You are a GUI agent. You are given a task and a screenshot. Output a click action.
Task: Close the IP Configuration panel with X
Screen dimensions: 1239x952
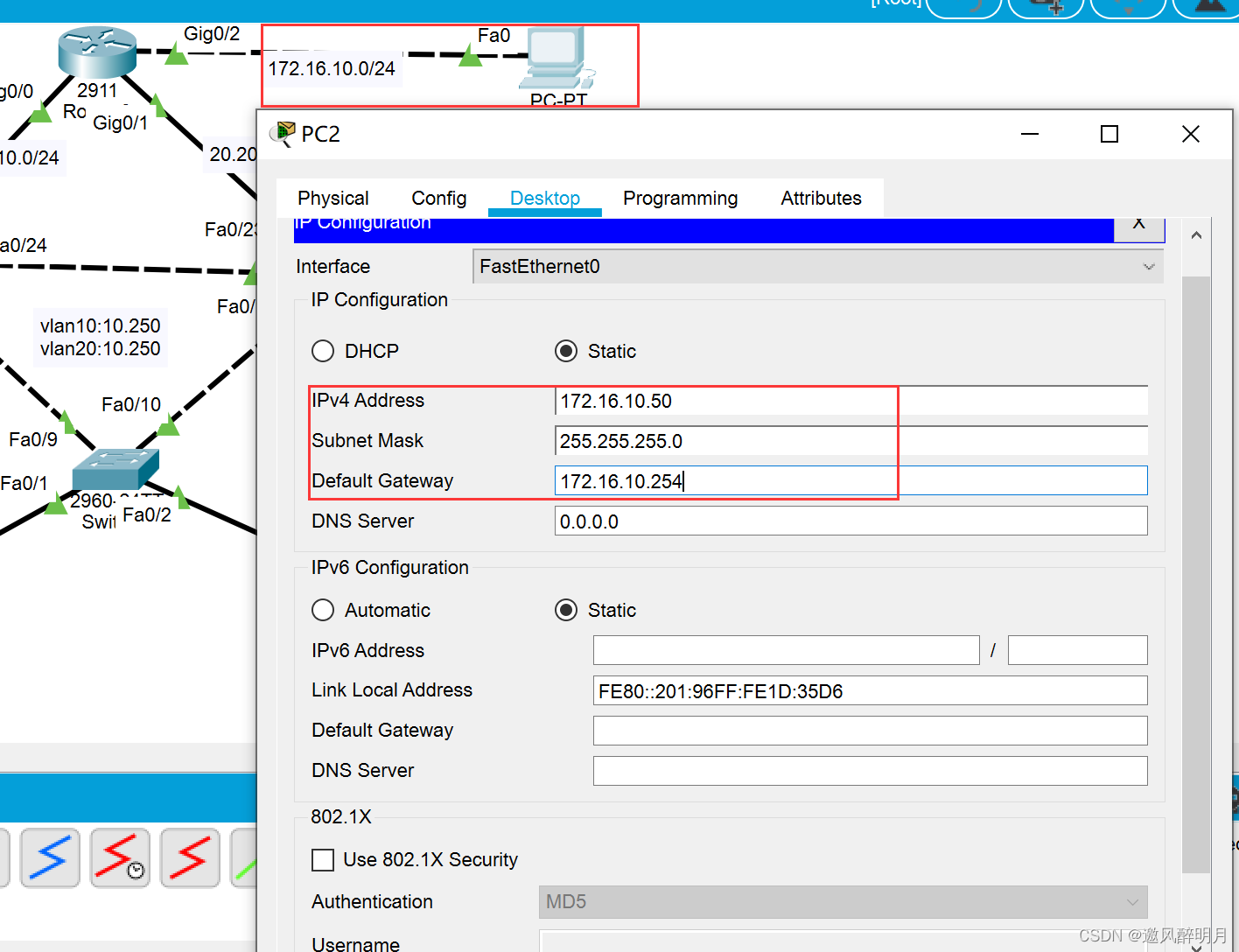(x=1138, y=225)
